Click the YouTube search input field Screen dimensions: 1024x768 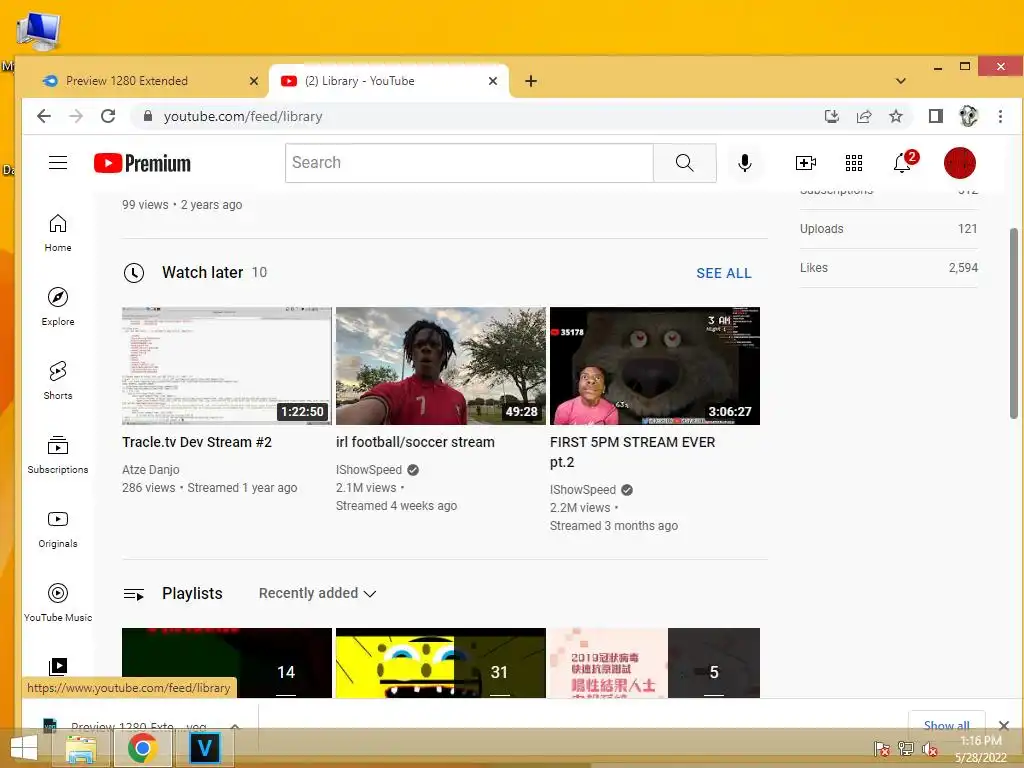(x=469, y=163)
